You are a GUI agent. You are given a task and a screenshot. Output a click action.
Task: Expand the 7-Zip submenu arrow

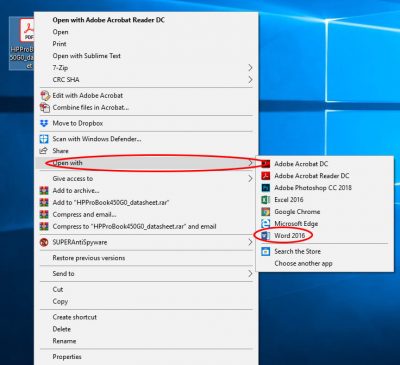coord(250,68)
